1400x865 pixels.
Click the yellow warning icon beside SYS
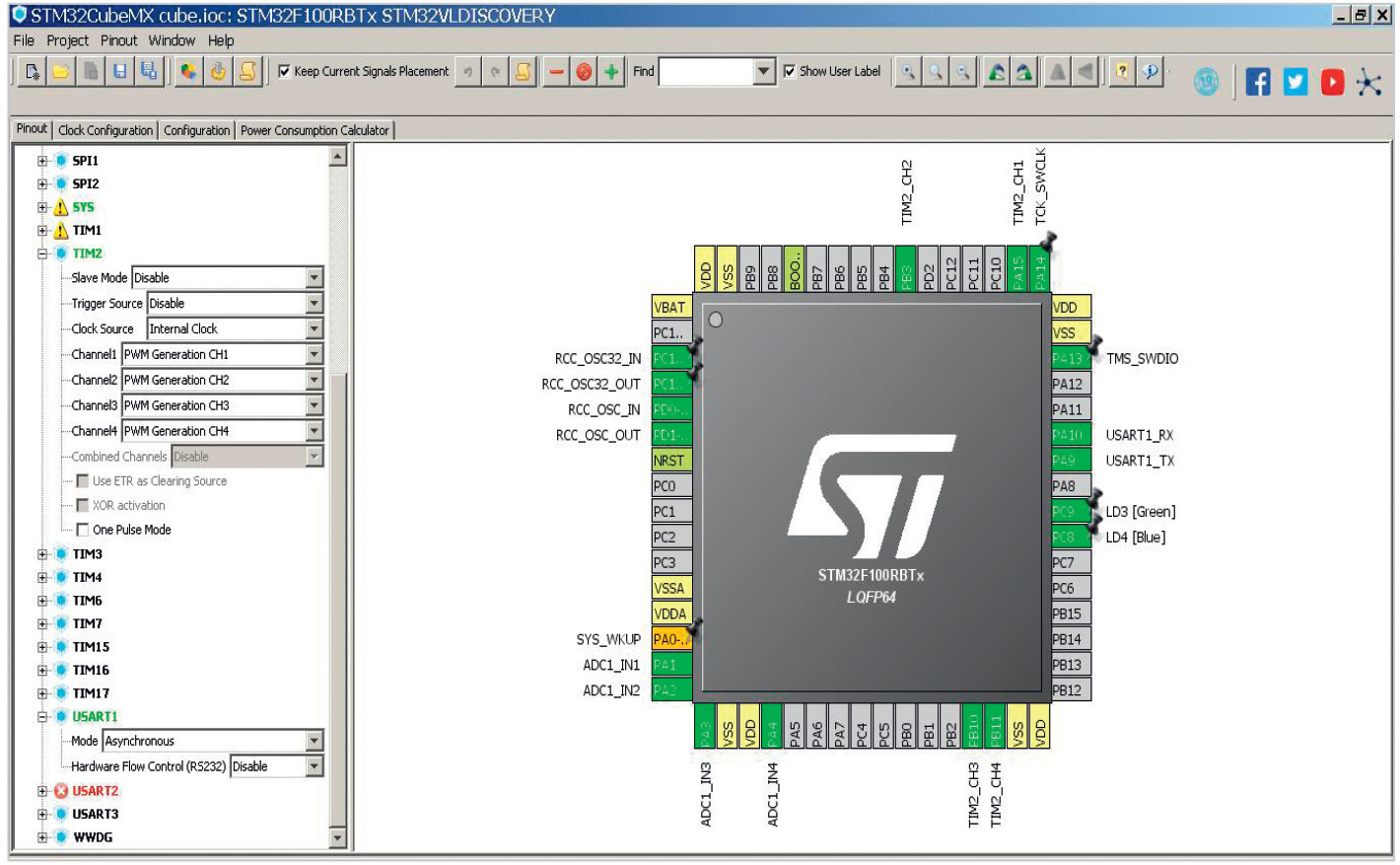coord(61,207)
